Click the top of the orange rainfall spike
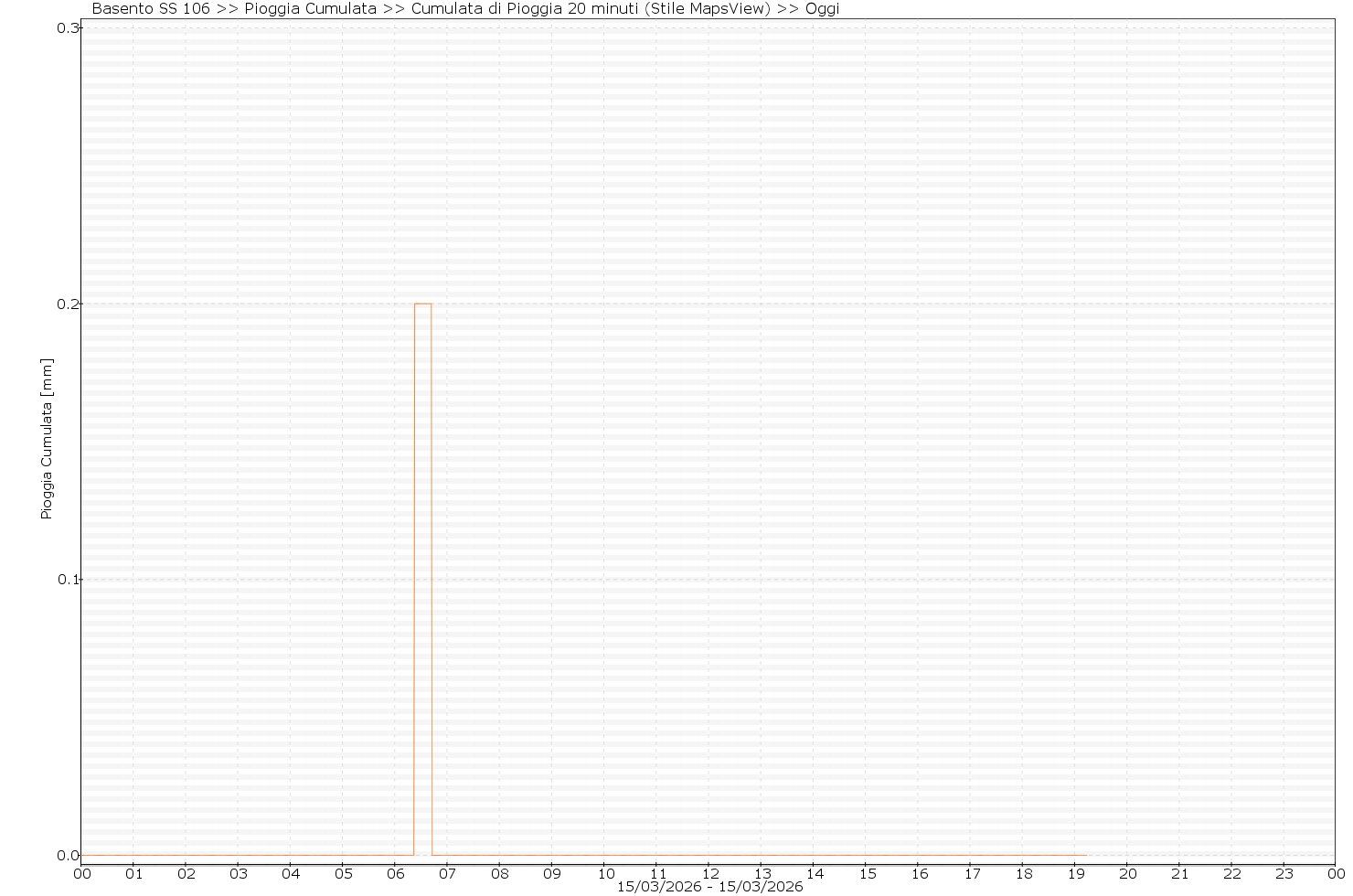The height and width of the screenshot is (896, 1353). [422, 304]
